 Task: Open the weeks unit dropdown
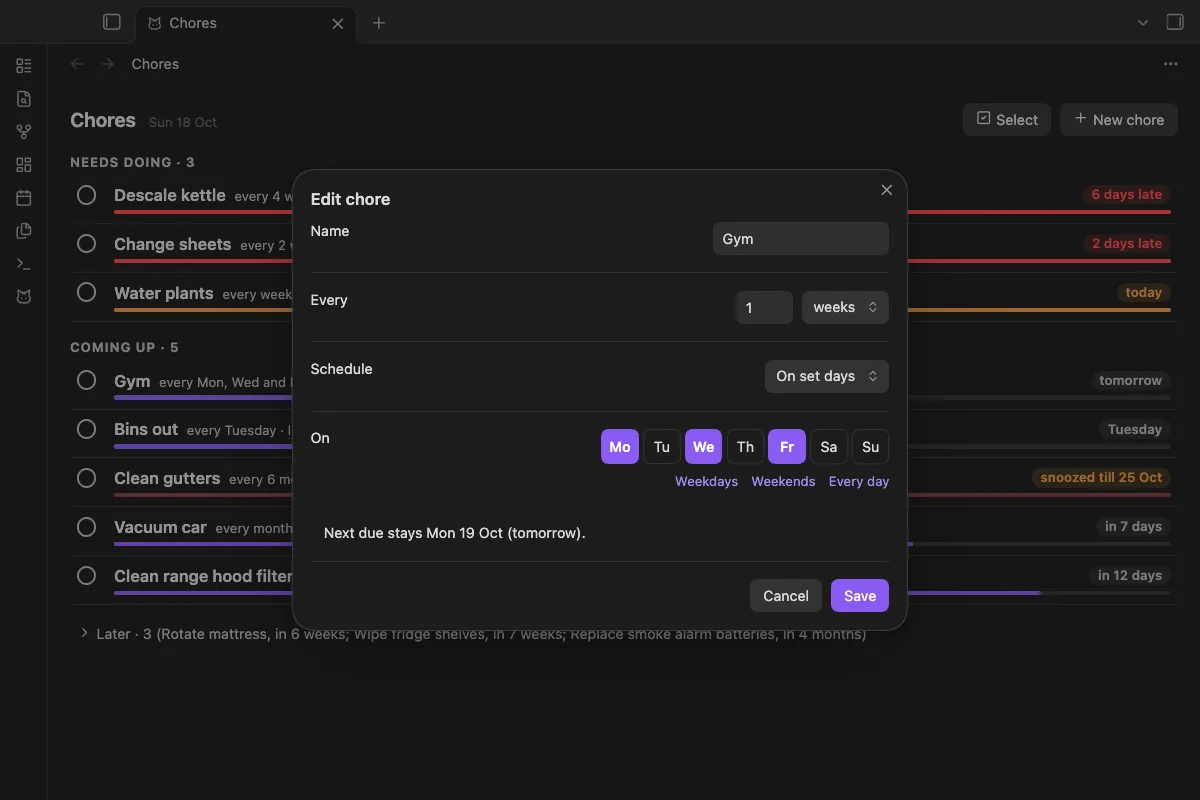(x=845, y=308)
